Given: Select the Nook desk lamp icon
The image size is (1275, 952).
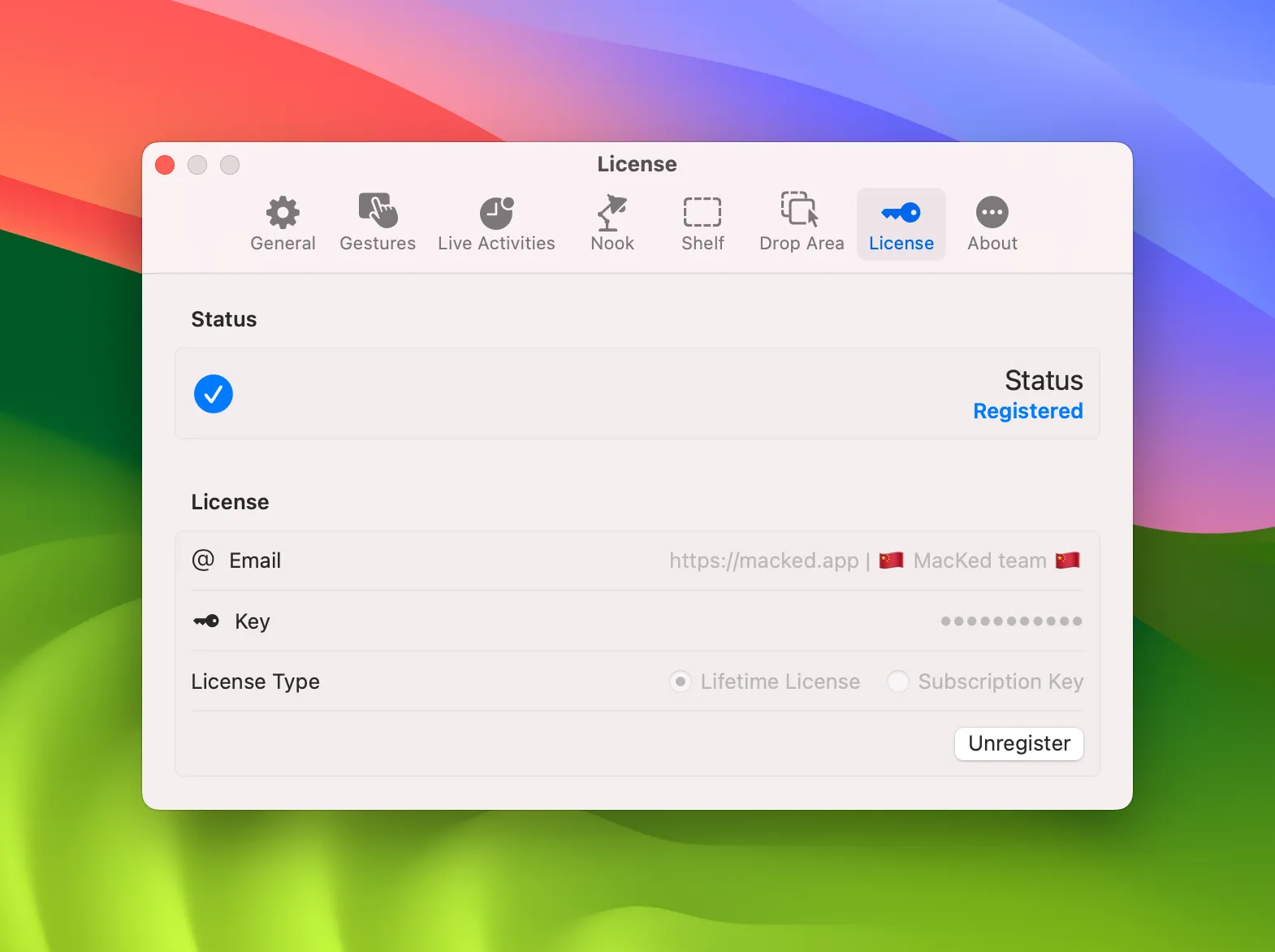Looking at the screenshot, I should coord(612,213).
